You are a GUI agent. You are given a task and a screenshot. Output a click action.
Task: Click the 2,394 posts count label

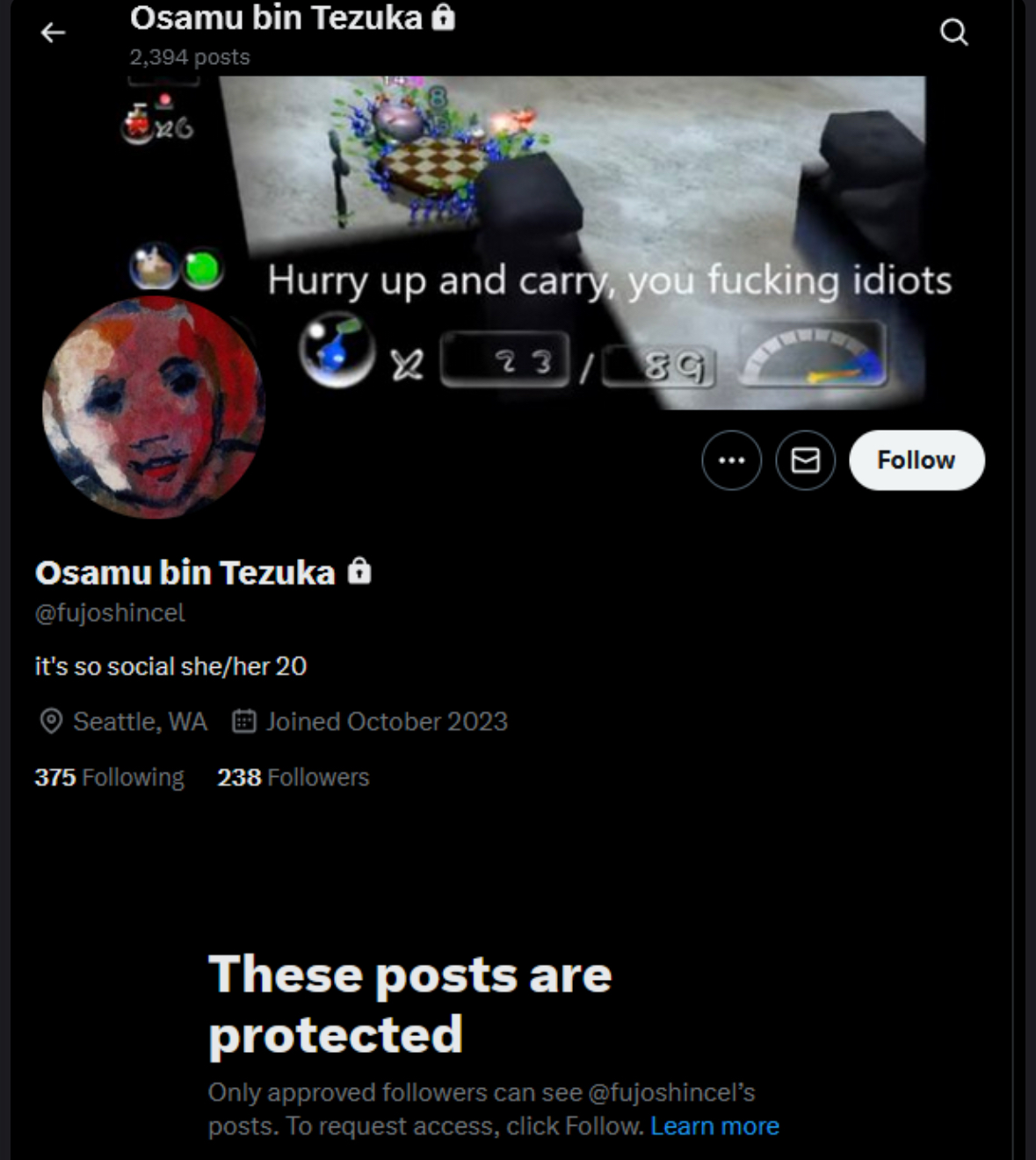coord(190,57)
